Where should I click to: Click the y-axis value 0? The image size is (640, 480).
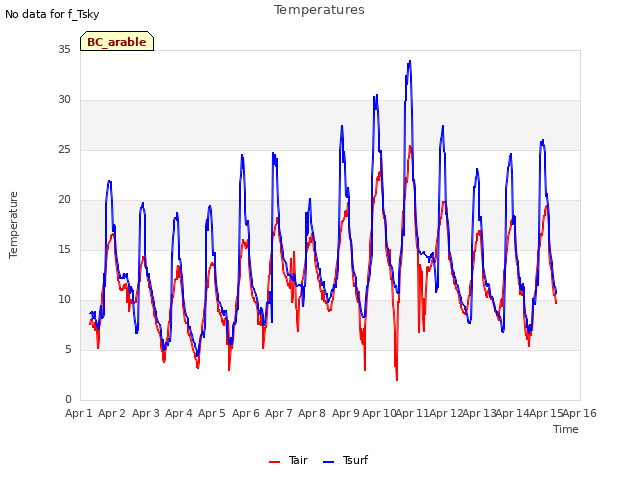(x=68, y=400)
